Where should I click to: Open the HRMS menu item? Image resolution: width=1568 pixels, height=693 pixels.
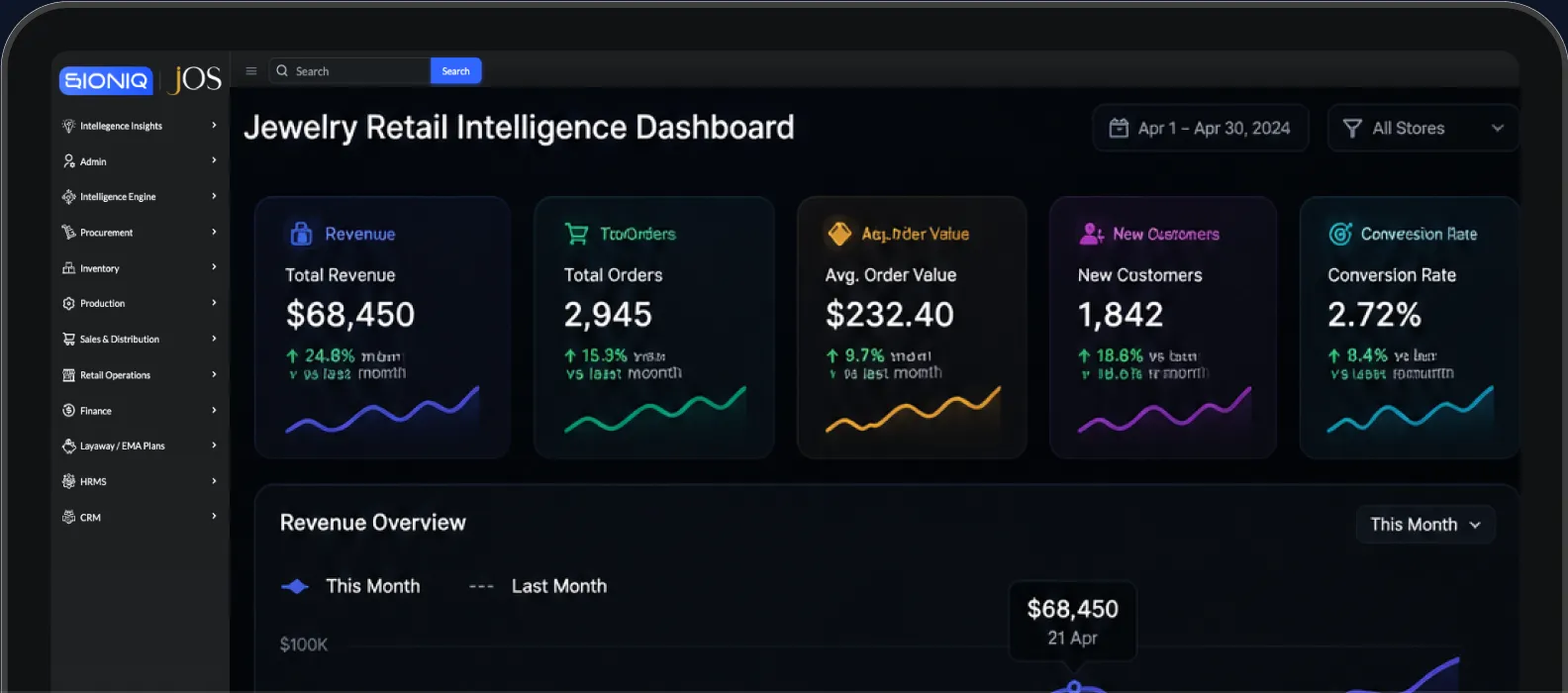click(x=140, y=482)
